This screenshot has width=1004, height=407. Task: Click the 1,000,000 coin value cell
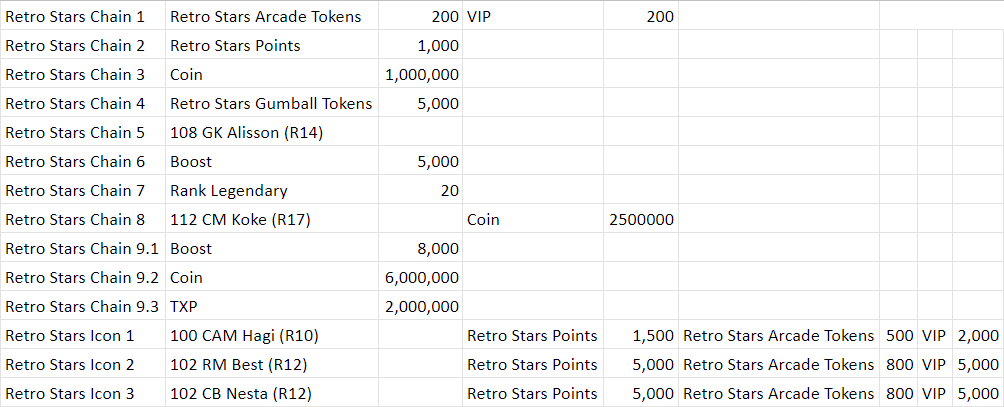420,74
